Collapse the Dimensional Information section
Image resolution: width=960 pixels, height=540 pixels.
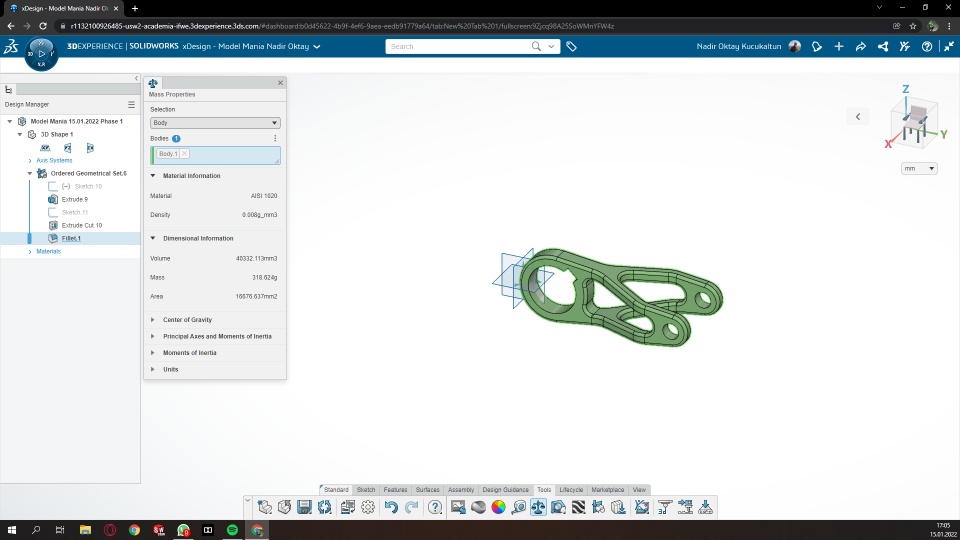(x=153, y=238)
